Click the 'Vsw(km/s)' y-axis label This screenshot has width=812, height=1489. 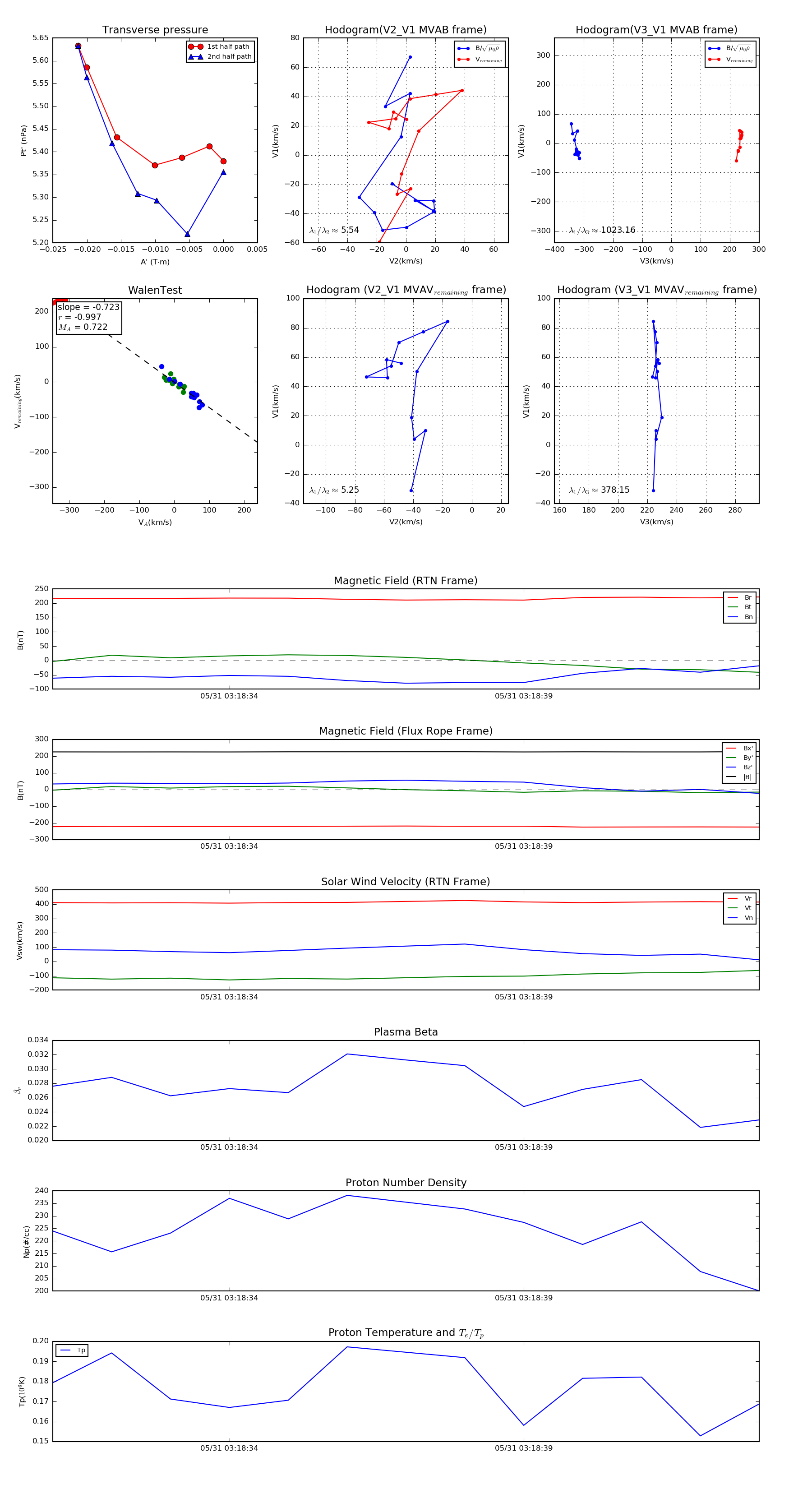20,940
